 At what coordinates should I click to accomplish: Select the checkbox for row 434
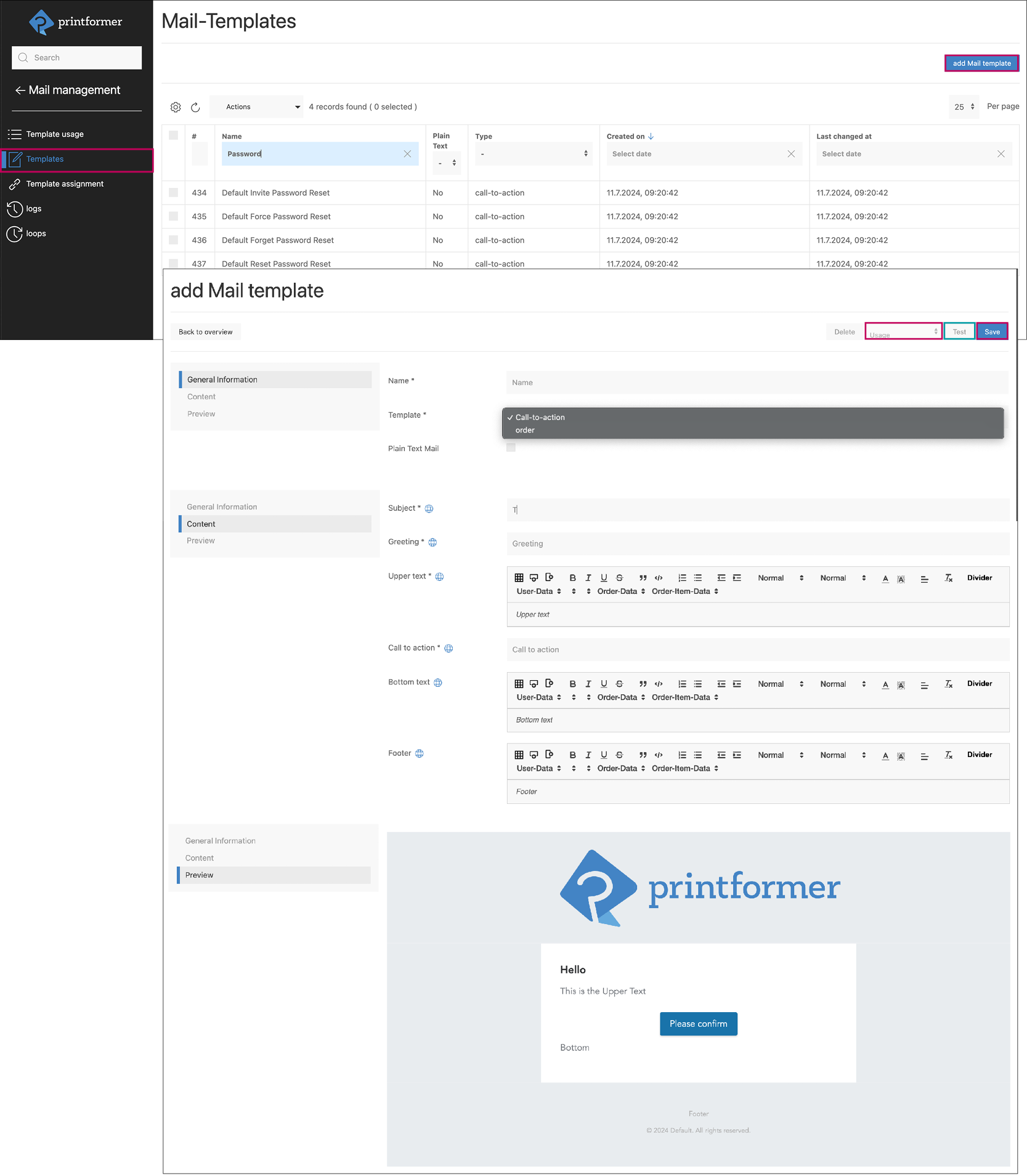(x=174, y=193)
